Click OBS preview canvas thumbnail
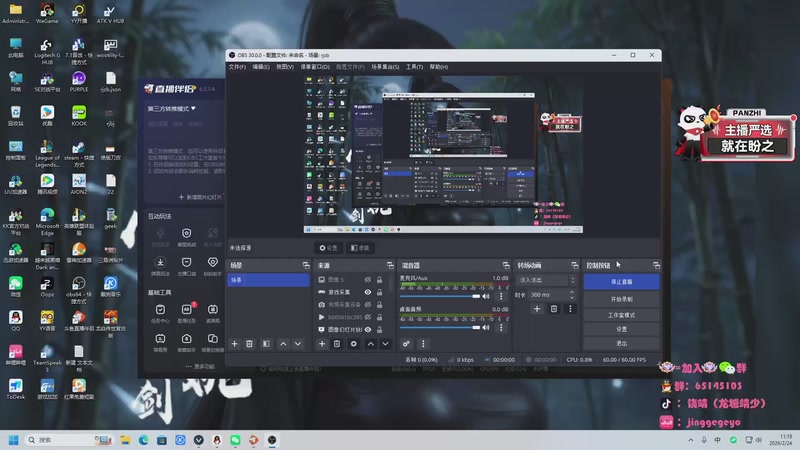The height and width of the screenshot is (450, 800). point(443,155)
